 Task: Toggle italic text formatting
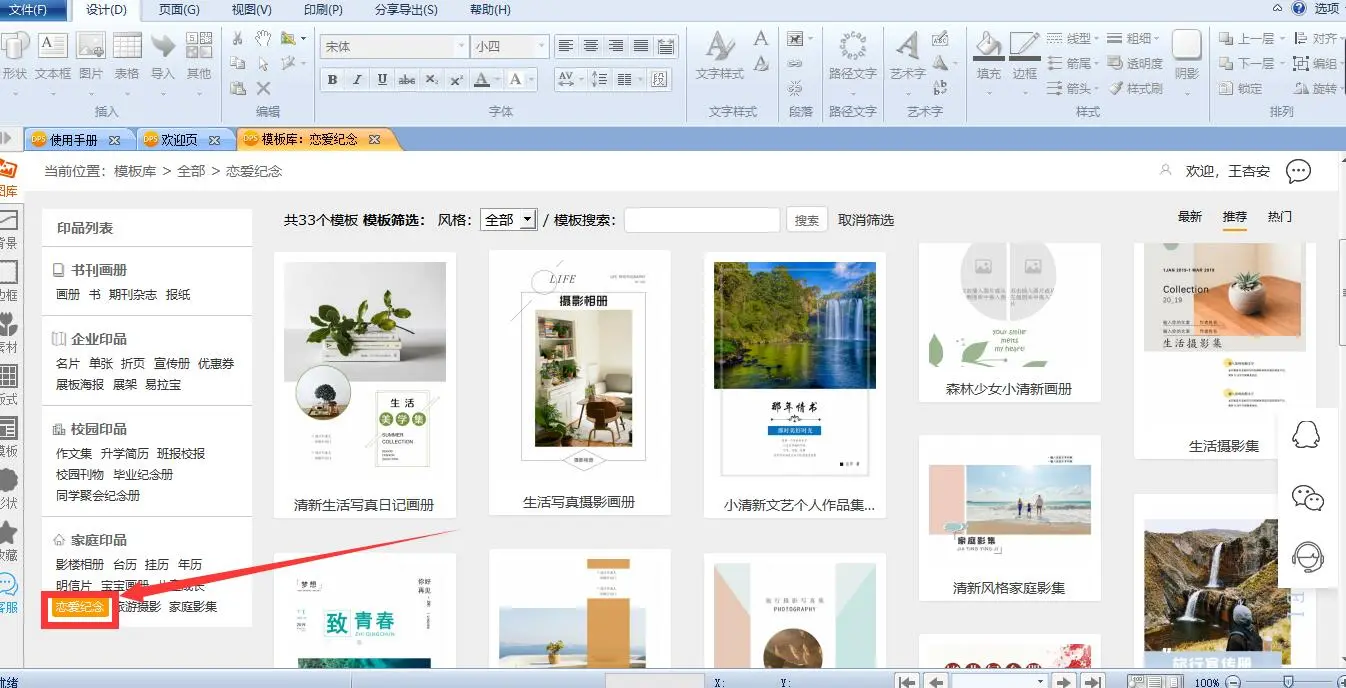(x=357, y=80)
